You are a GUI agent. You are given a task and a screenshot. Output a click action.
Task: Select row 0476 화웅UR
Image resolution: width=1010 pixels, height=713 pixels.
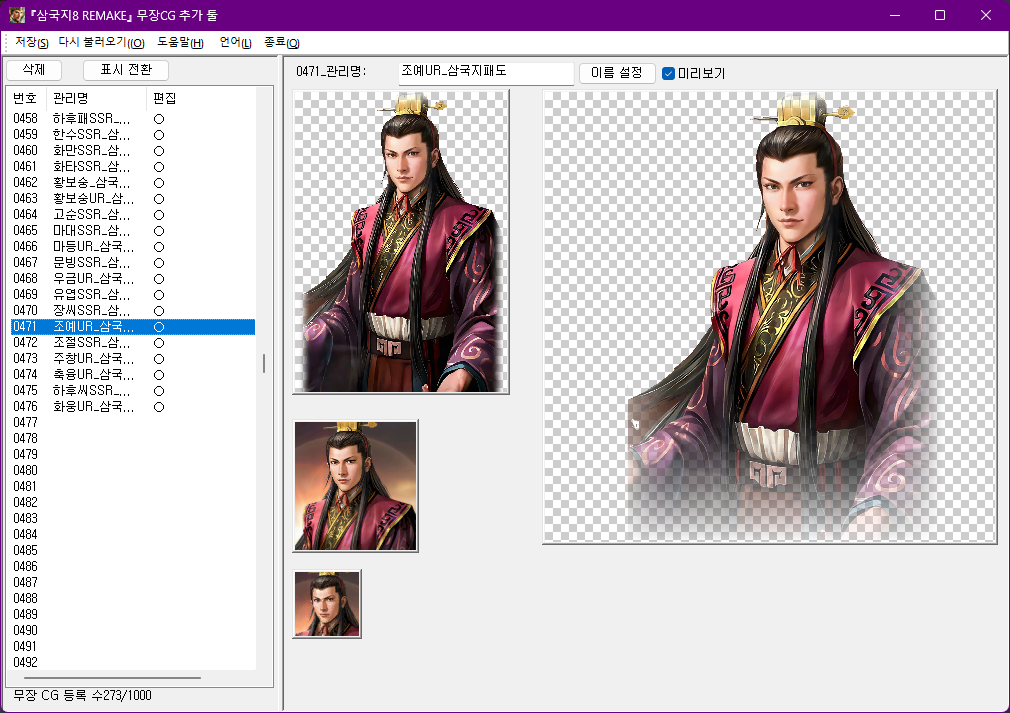133,406
